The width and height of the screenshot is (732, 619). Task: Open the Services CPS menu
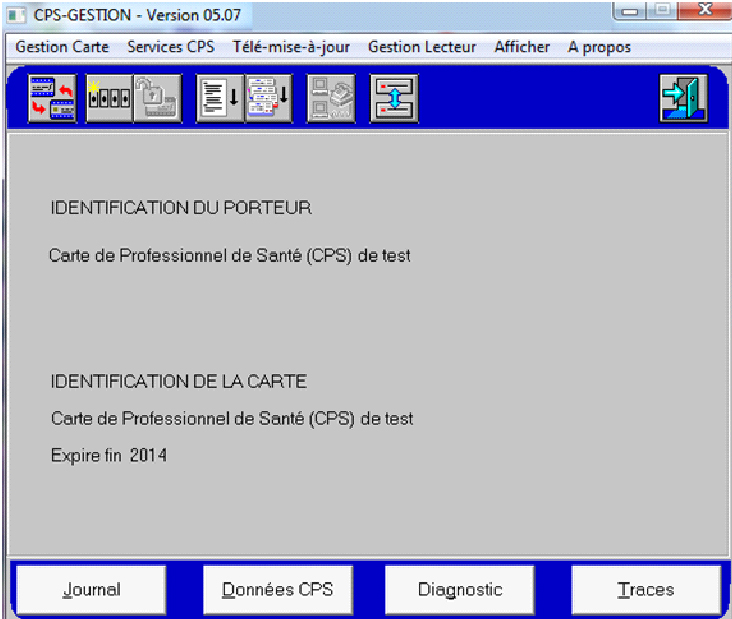171,47
